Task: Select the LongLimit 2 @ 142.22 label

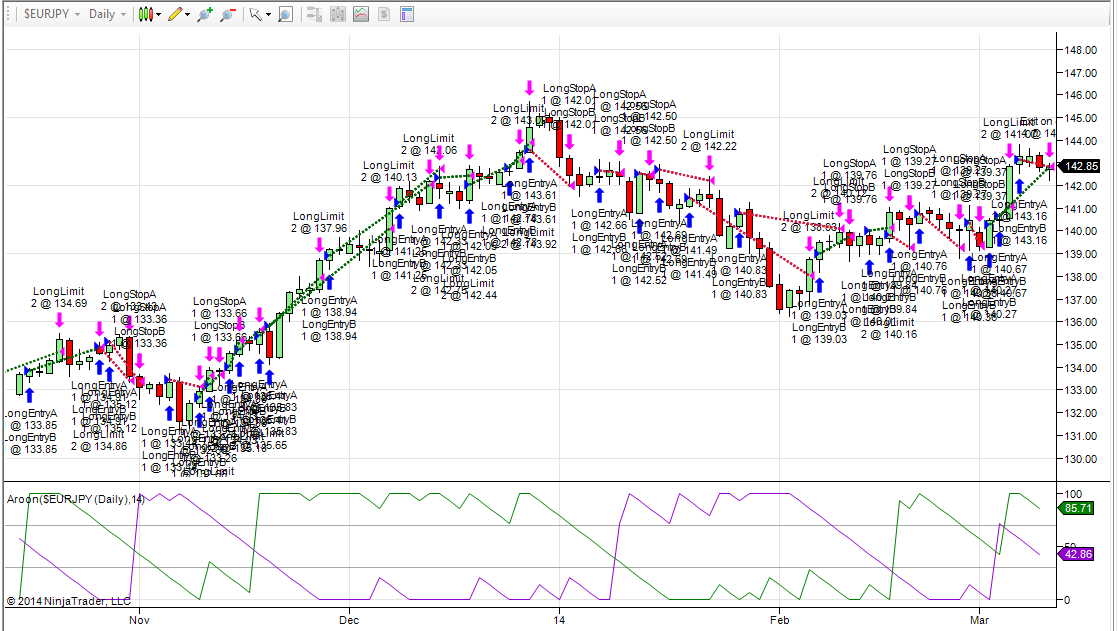Action: pyautogui.click(x=708, y=140)
